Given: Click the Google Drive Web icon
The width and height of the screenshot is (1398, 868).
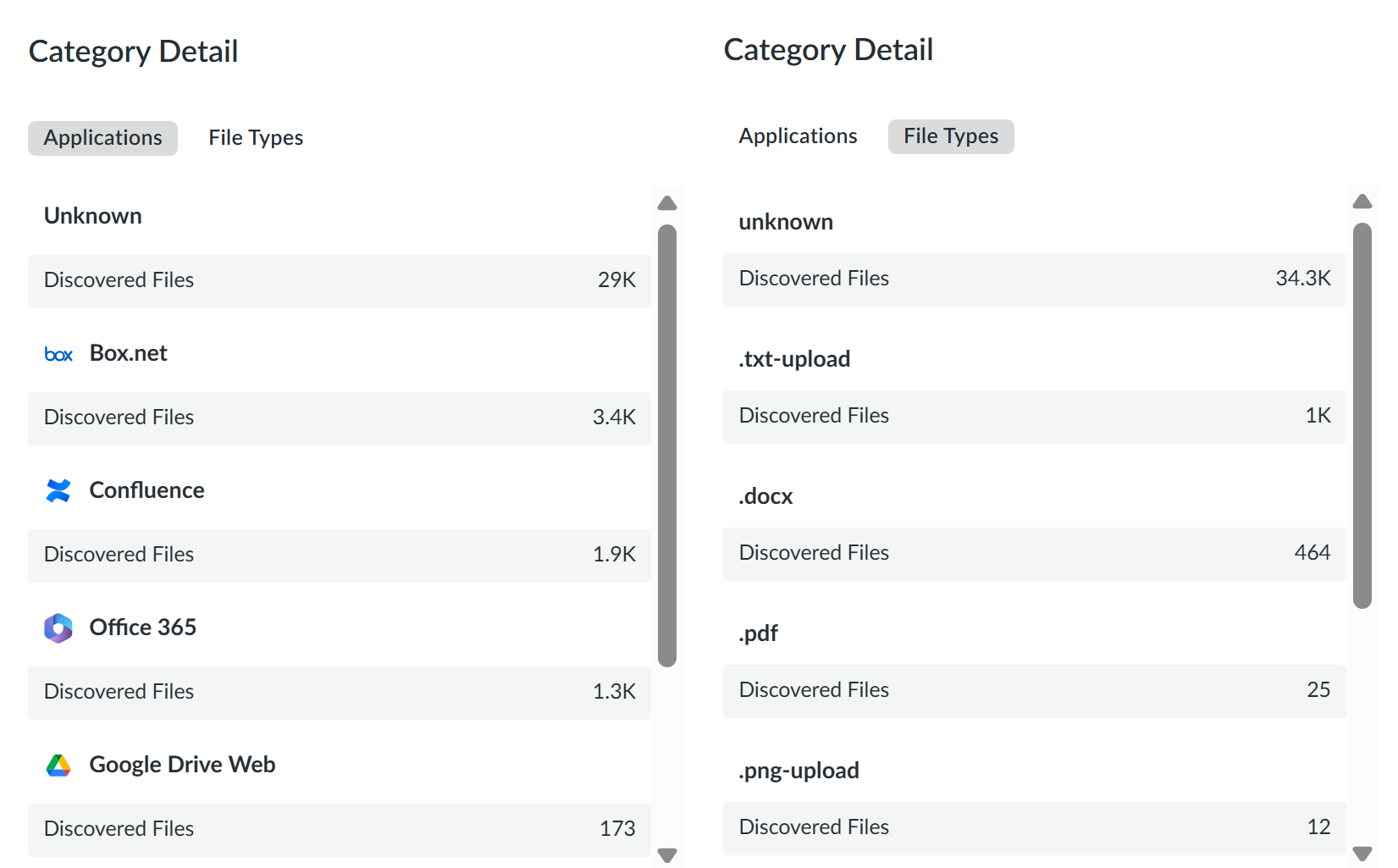Looking at the screenshot, I should click(58, 766).
